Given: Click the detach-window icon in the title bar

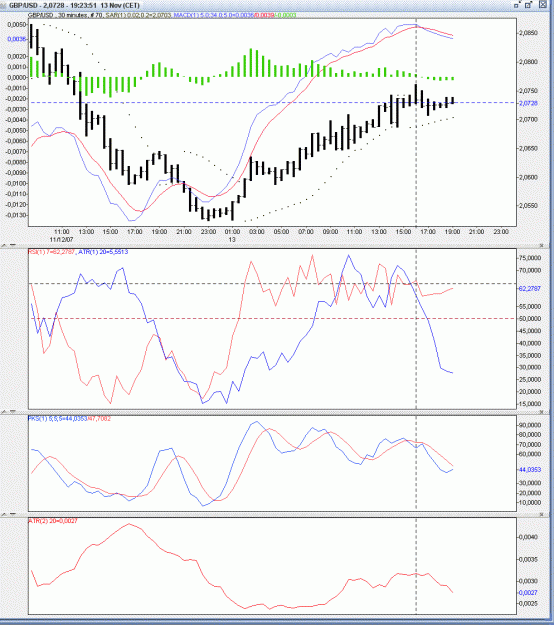Looking at the screenshot, I should pyautogui.click(x=518, y=5).
